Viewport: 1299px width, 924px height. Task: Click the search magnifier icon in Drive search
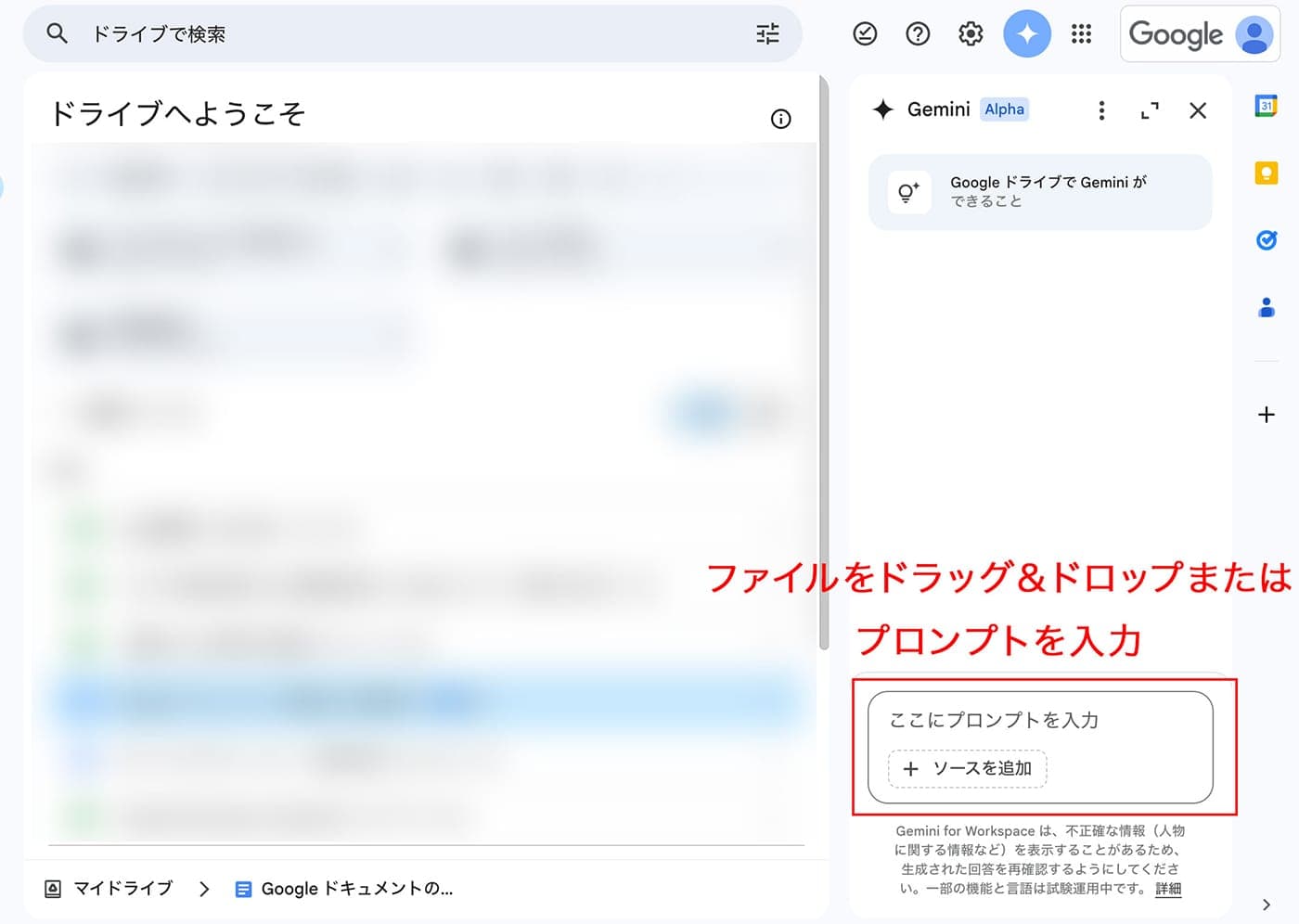pos(57,33)
